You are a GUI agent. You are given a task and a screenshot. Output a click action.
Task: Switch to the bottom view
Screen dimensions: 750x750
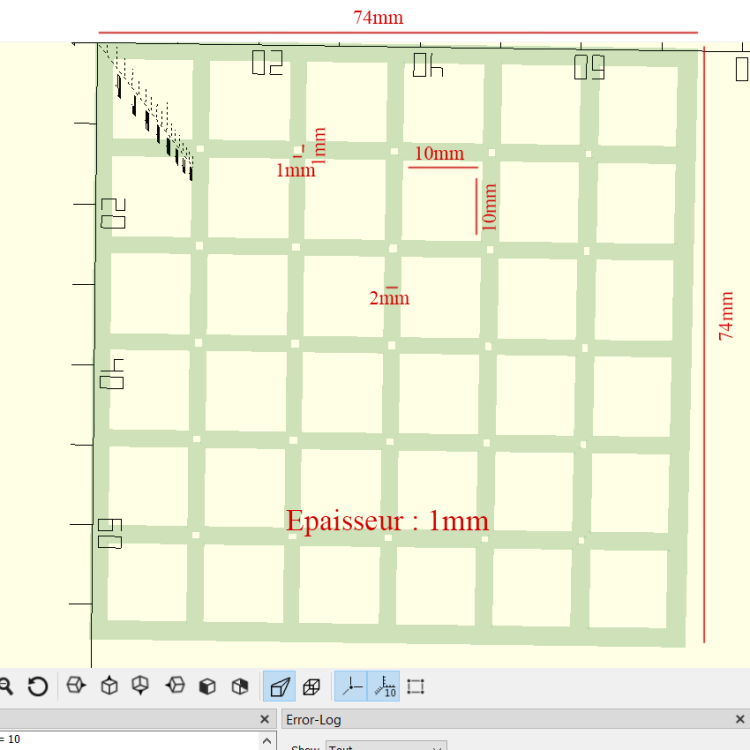click(140, 685)
